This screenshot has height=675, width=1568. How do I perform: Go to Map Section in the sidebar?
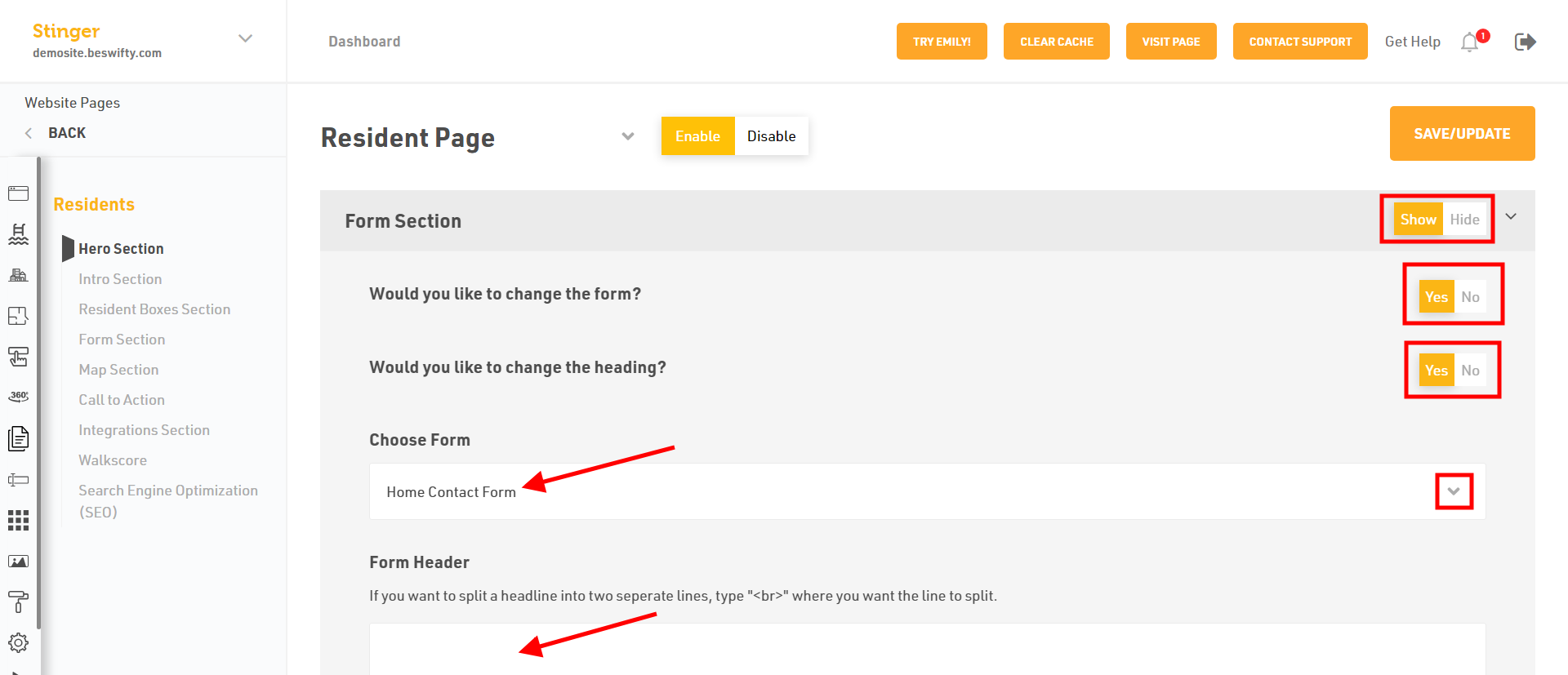point(118,370)
